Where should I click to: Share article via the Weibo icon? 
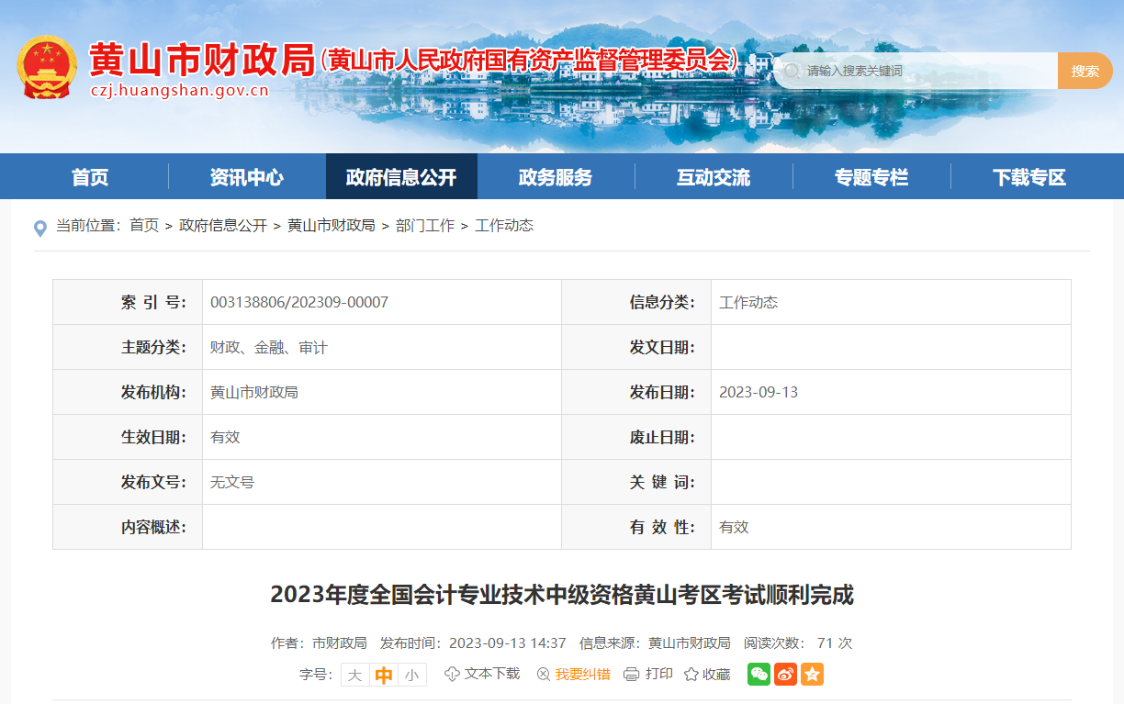click(x=785, y=674)
